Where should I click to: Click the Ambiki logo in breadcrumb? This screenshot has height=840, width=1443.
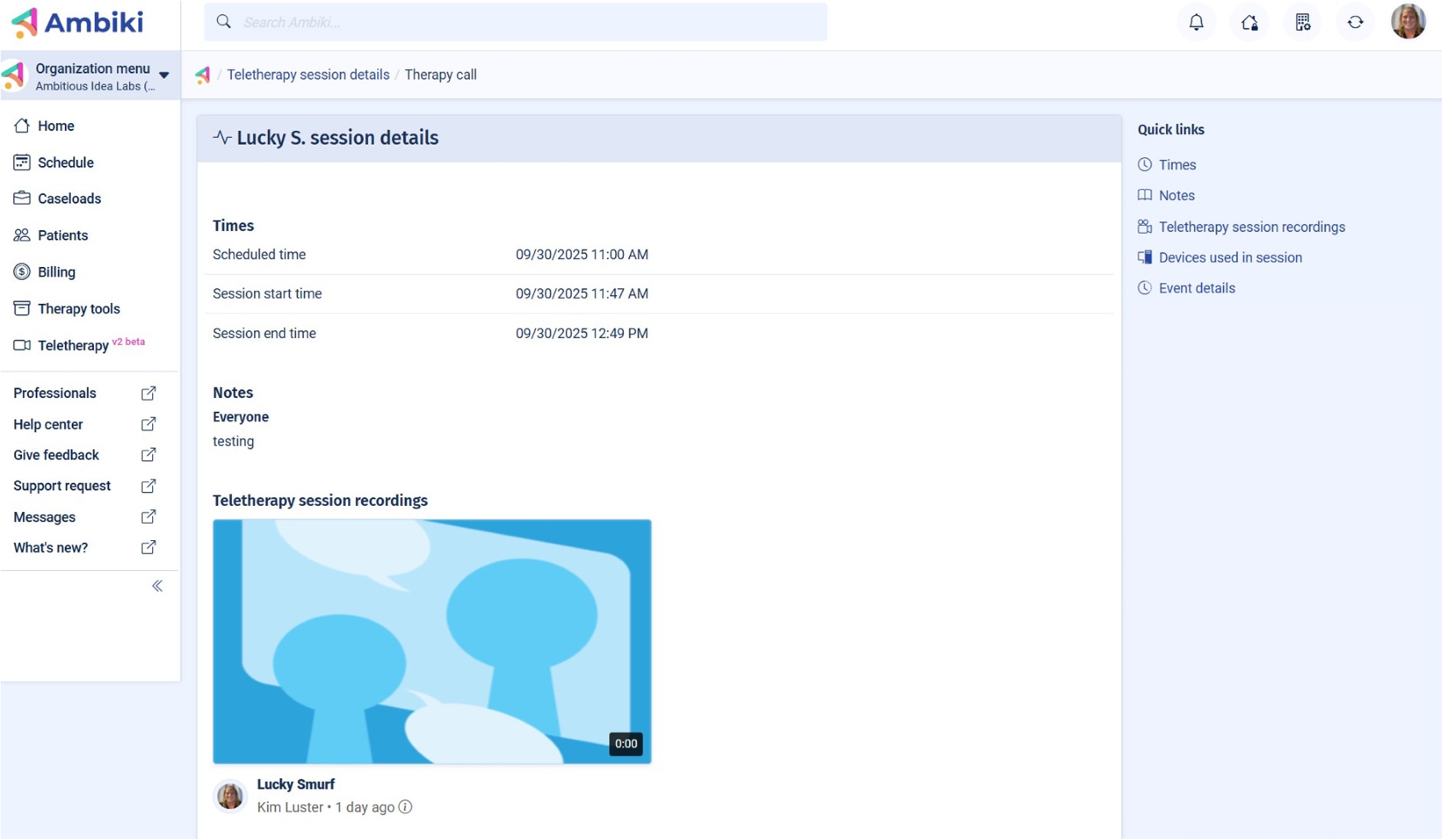click(203, 75)
